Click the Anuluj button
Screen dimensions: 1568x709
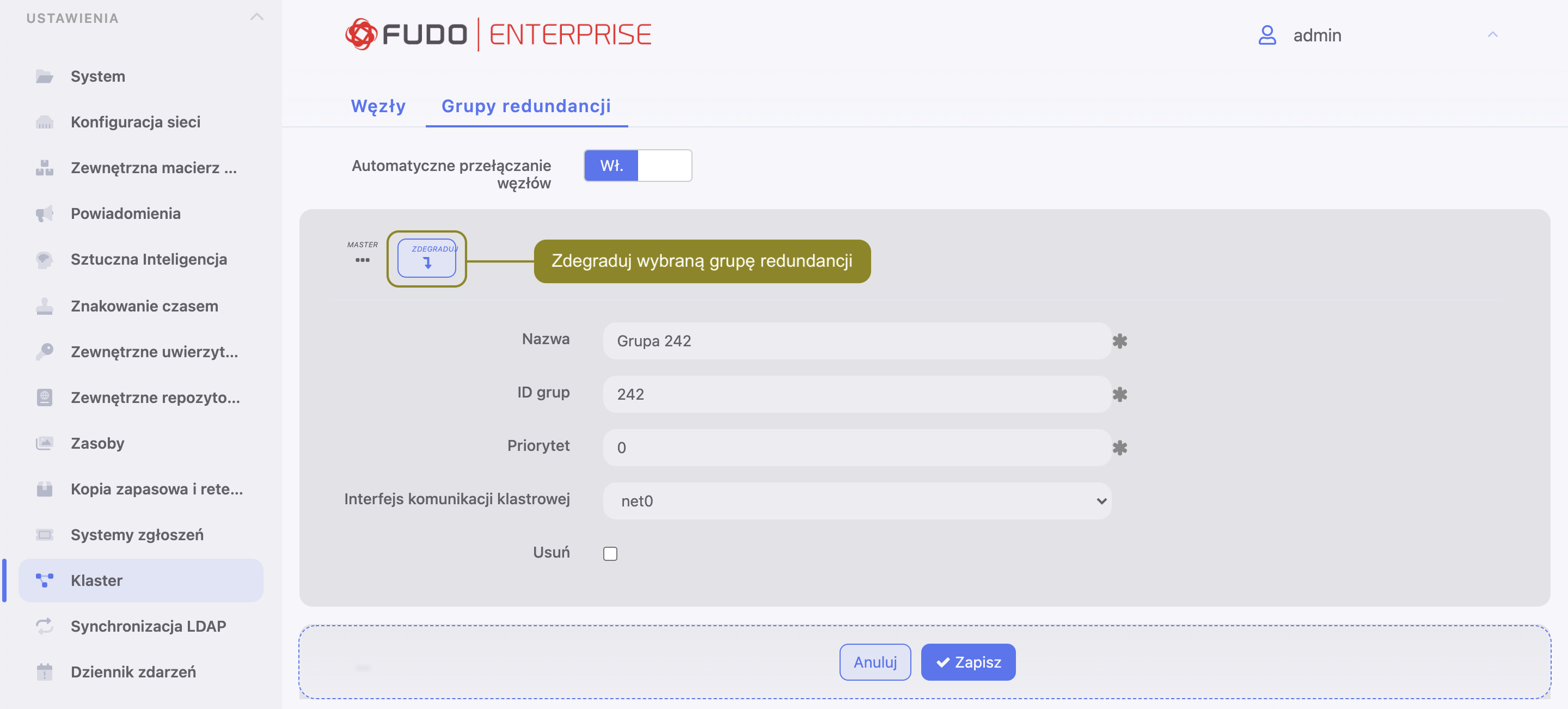click(x=875, y=662)
